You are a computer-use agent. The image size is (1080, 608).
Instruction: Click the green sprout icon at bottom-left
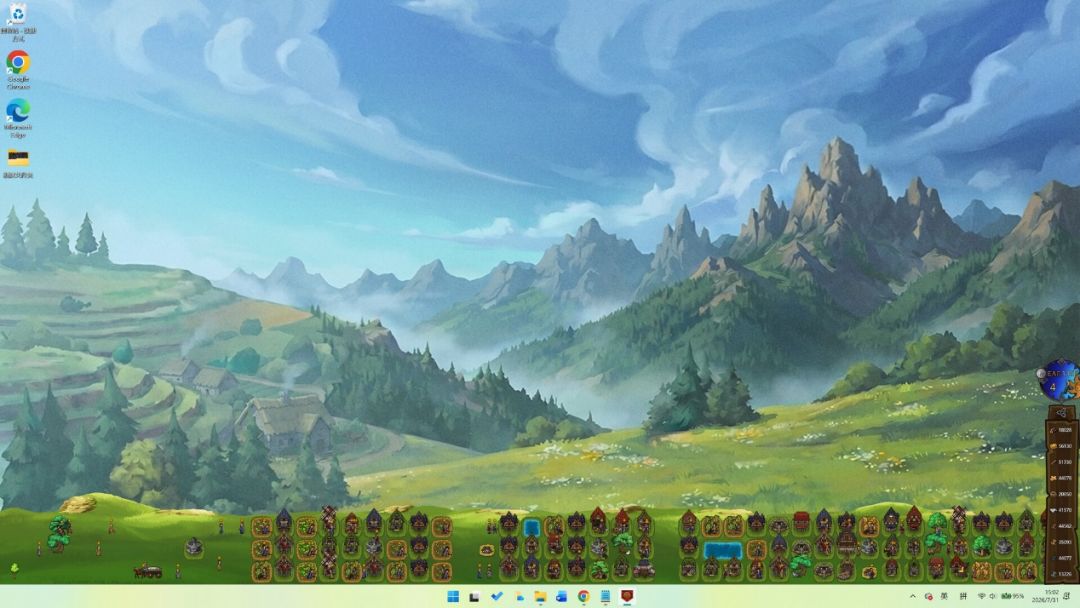pyautogui.click(x=14, y=568)
